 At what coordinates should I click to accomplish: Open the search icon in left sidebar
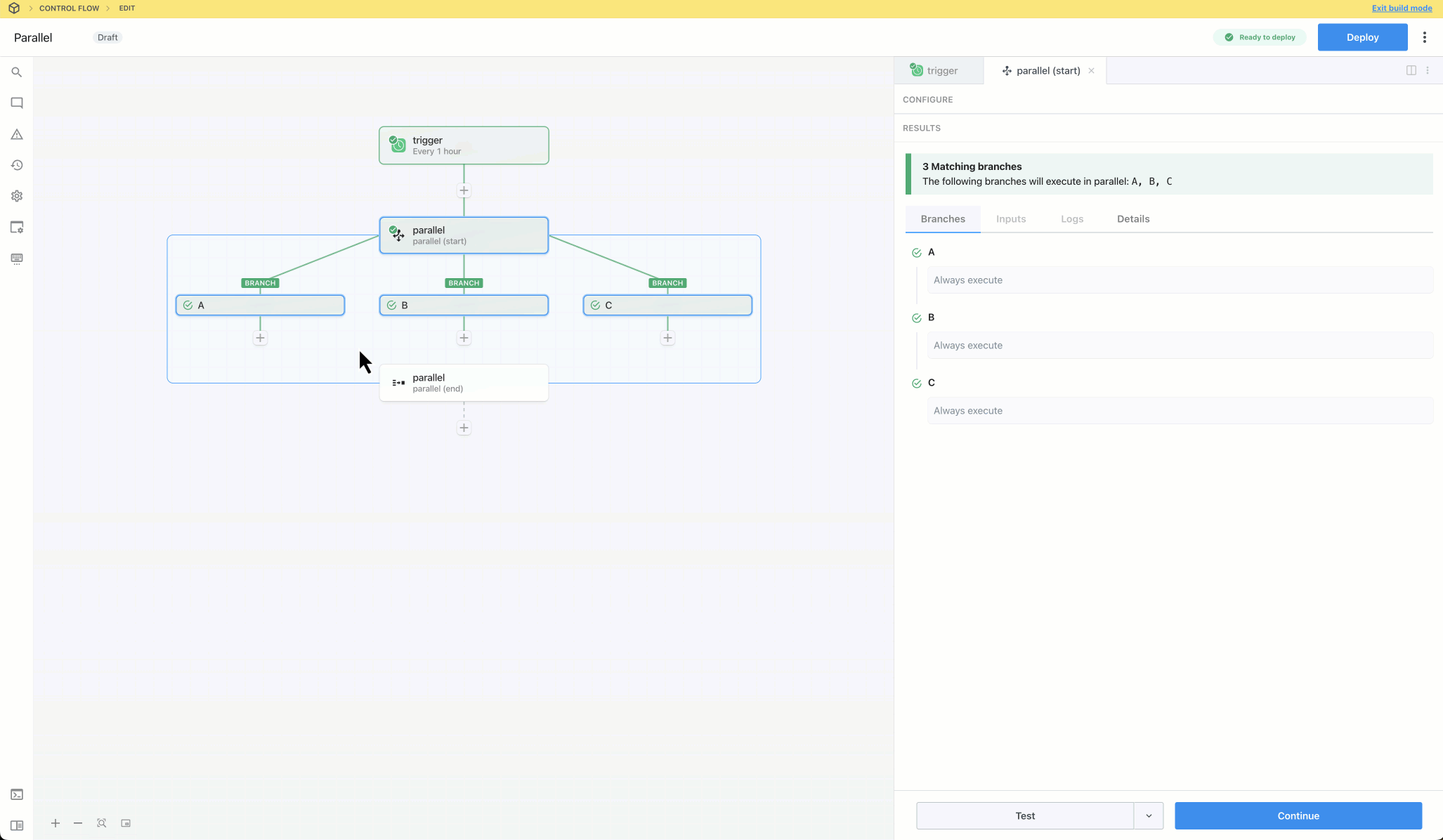click(17, 72)
